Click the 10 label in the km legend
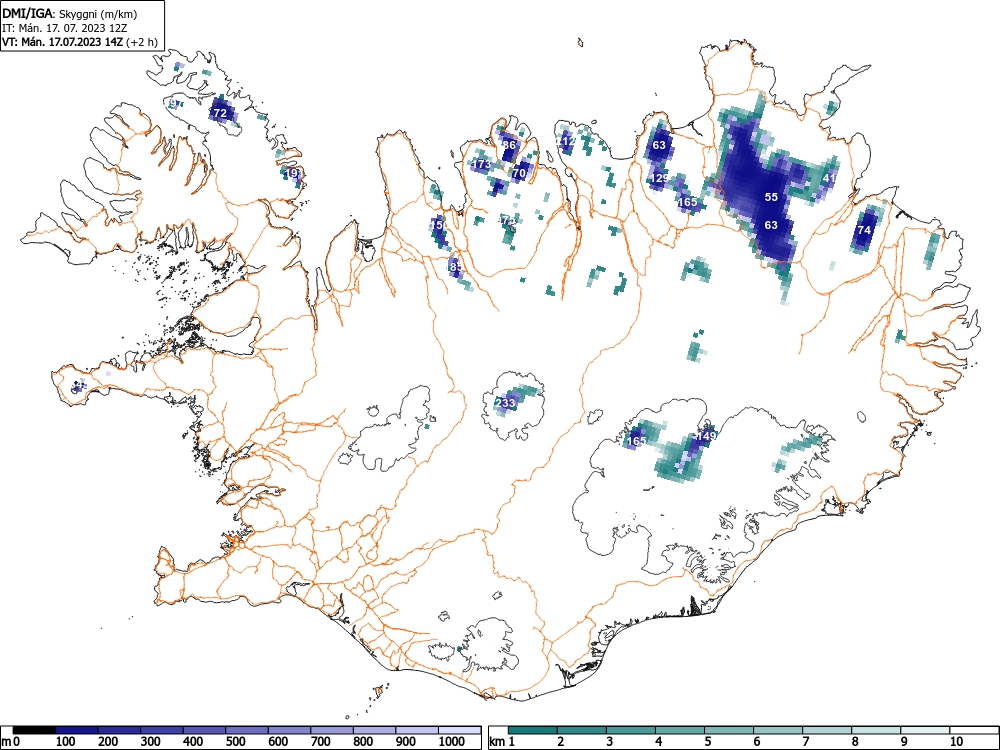 [x=956, y=742]
